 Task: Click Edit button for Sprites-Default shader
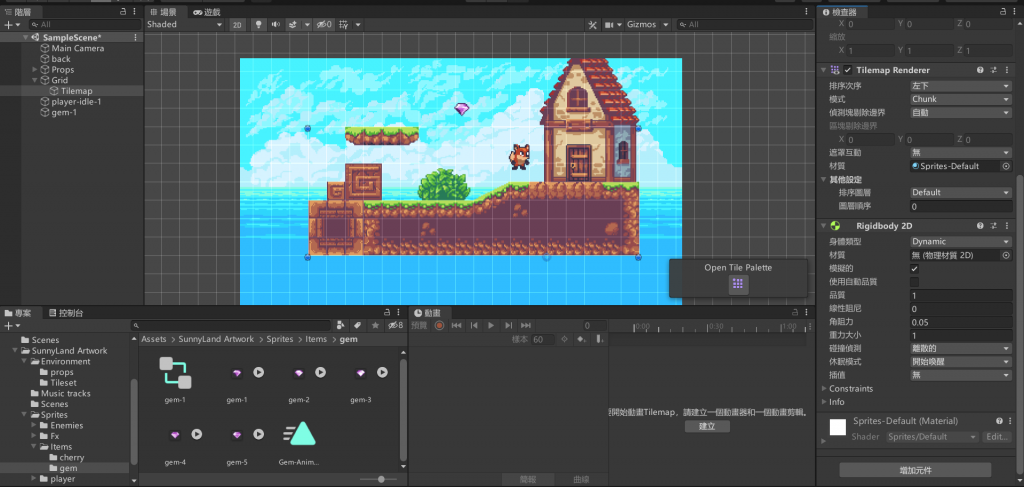pyautogui.click(x=997, y=437)
